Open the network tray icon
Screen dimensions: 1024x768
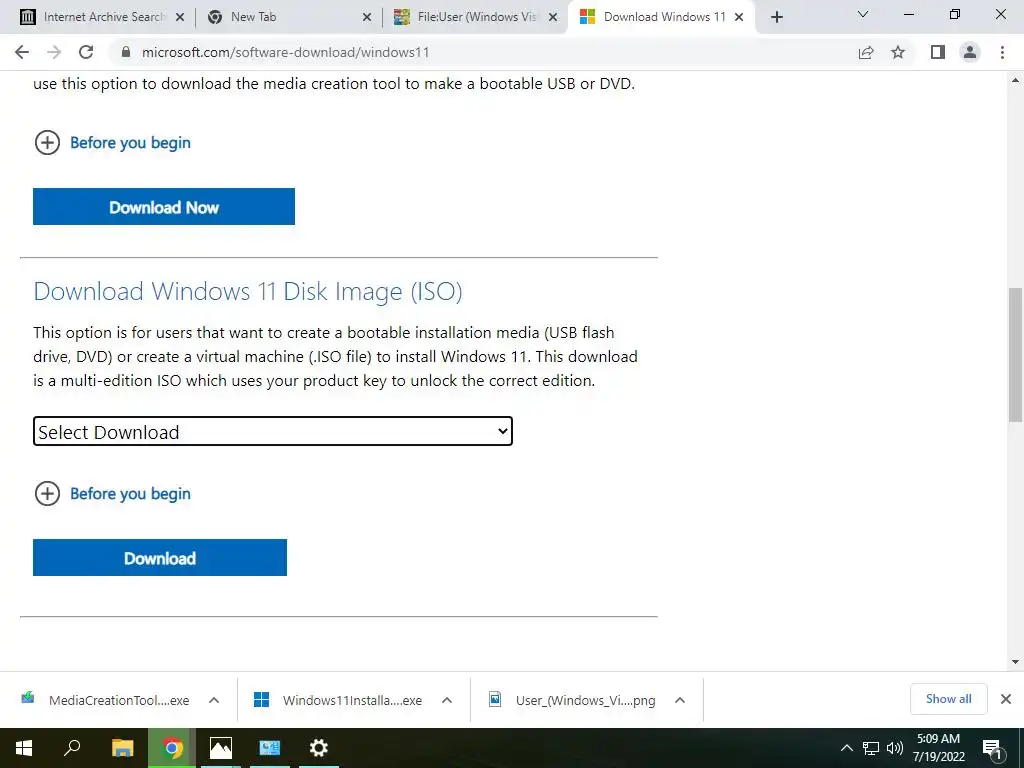871,748
